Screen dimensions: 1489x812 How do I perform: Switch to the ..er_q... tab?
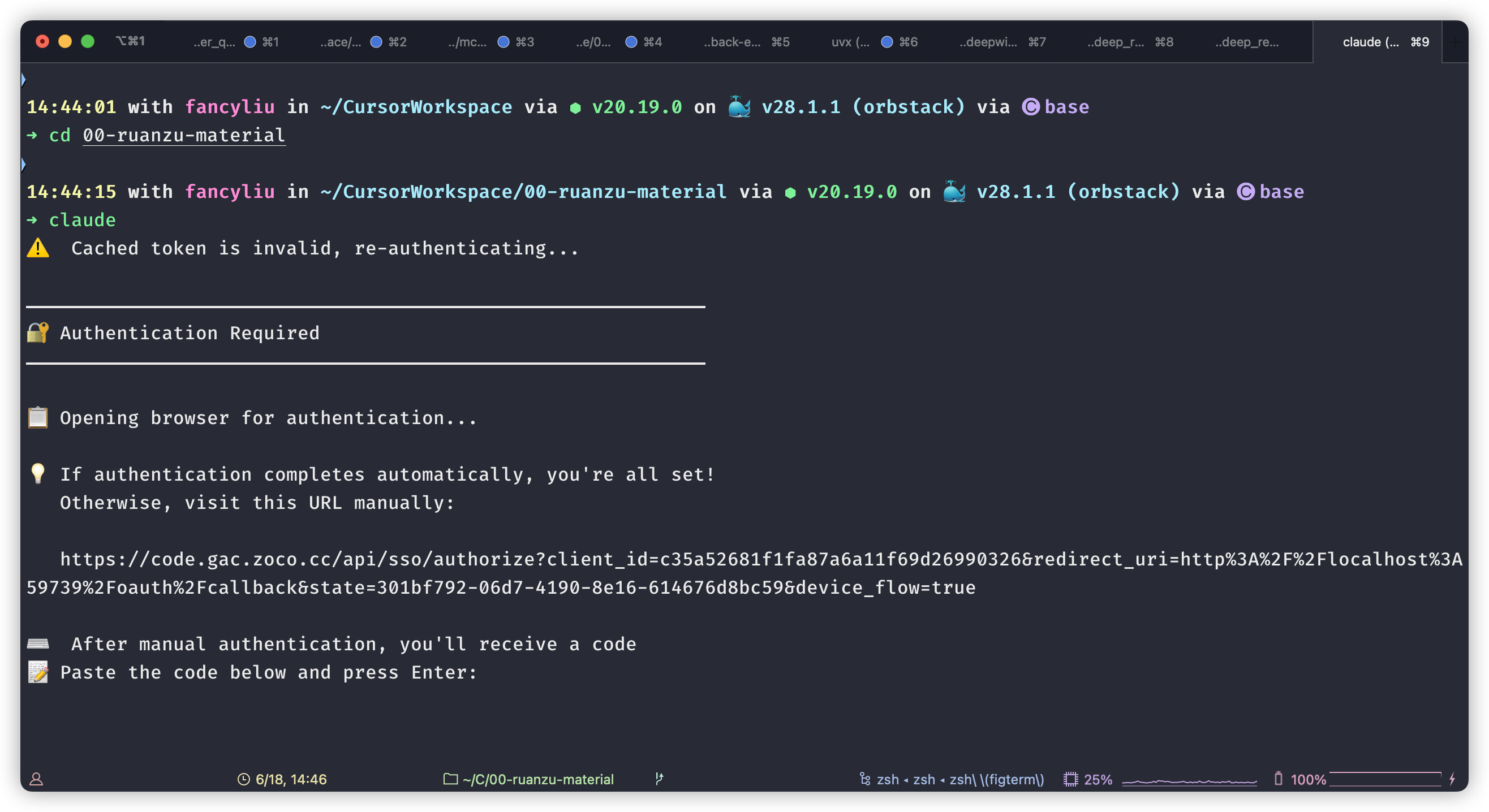pyautogui.click(x=214, y=42)
